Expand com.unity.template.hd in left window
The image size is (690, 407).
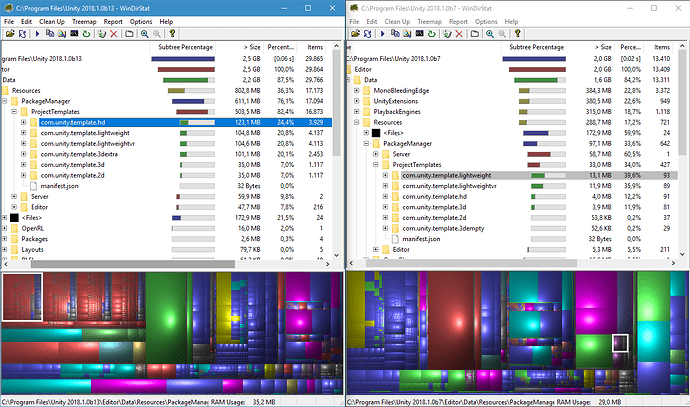point(24,122)
